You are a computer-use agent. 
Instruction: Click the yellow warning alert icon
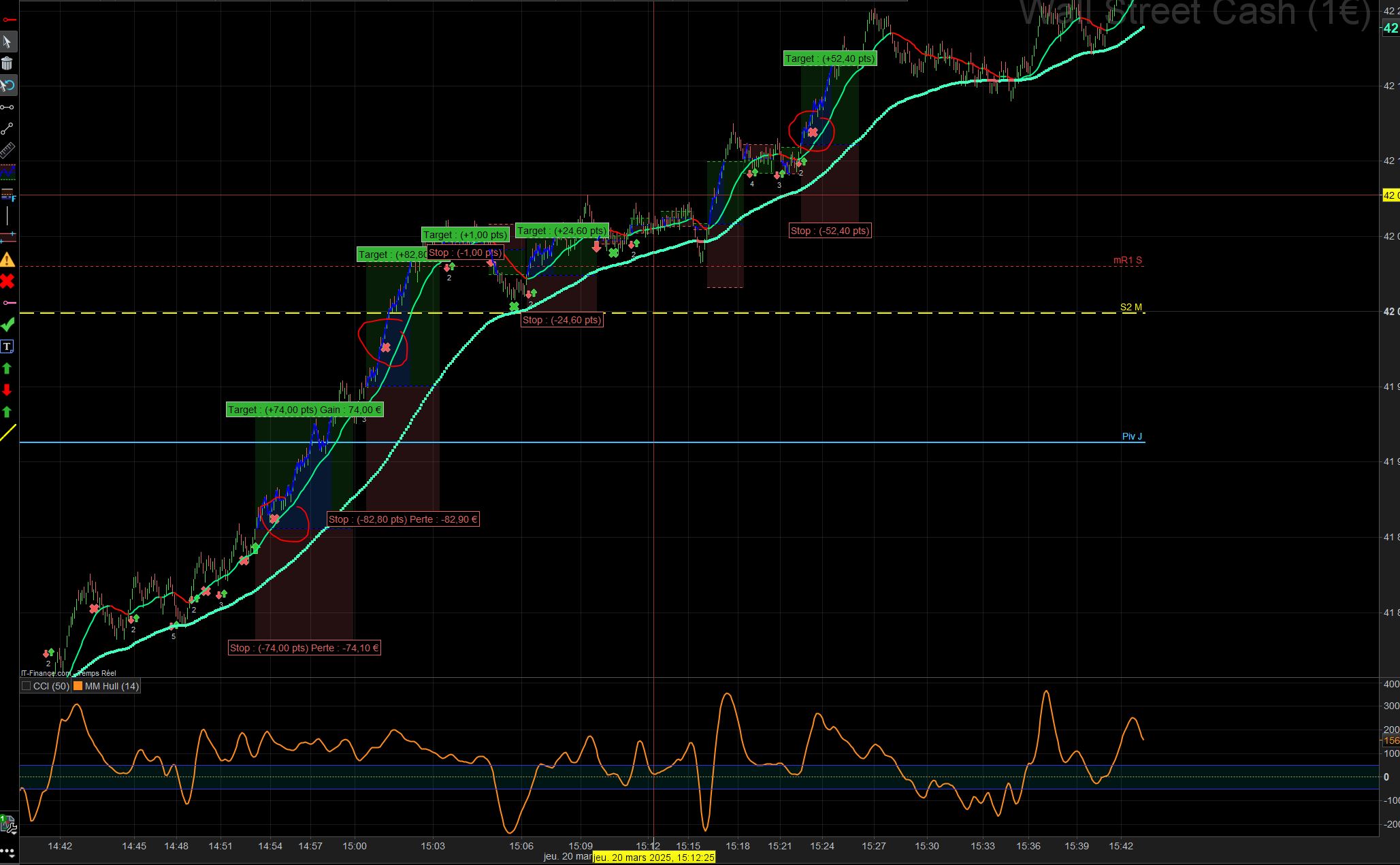click(7, 259)
